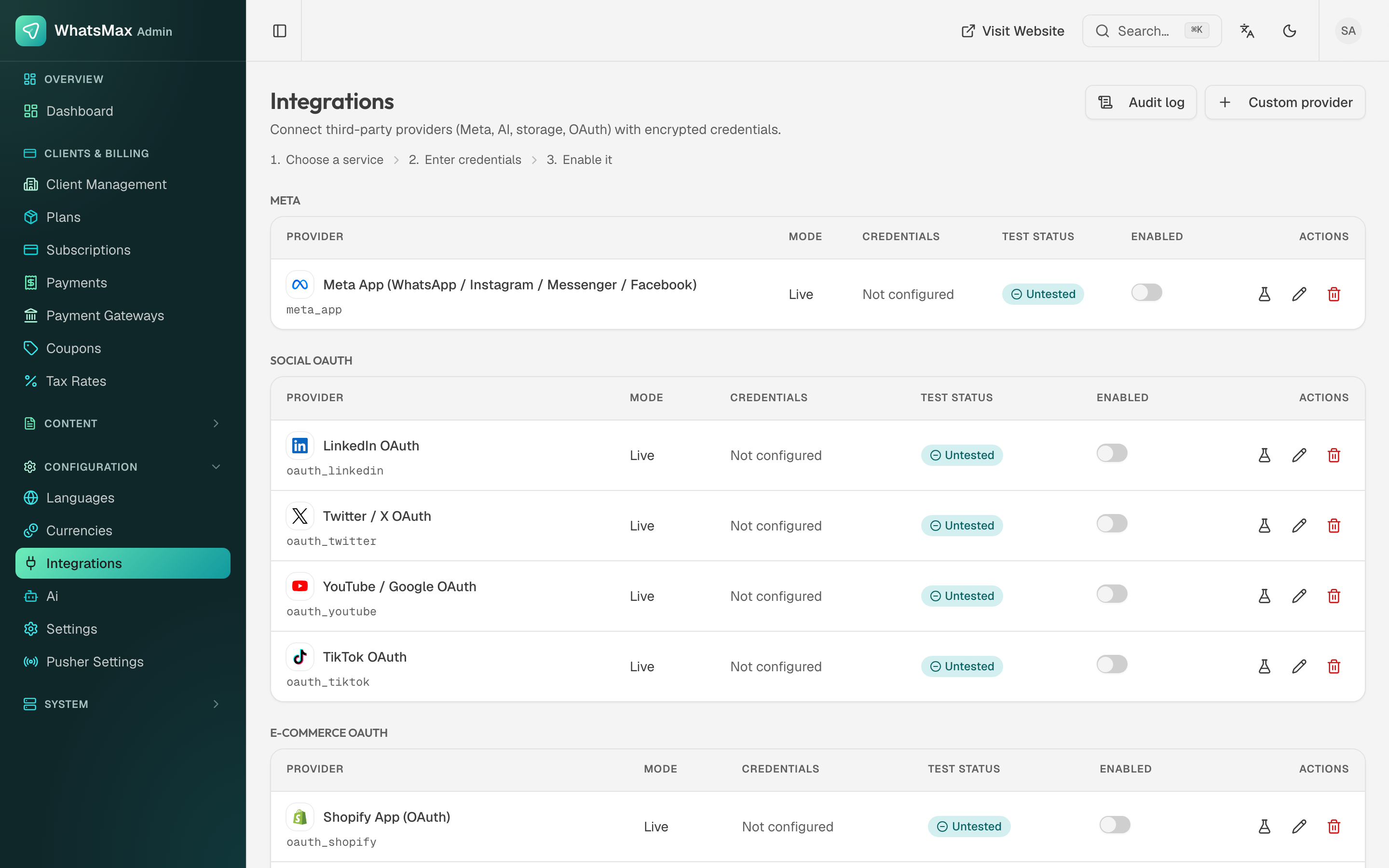Edit the Meta App integration

(x=1299, y=294)
